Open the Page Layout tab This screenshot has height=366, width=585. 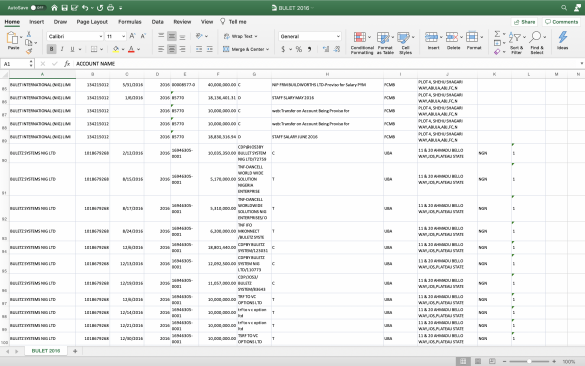[92, 22]
